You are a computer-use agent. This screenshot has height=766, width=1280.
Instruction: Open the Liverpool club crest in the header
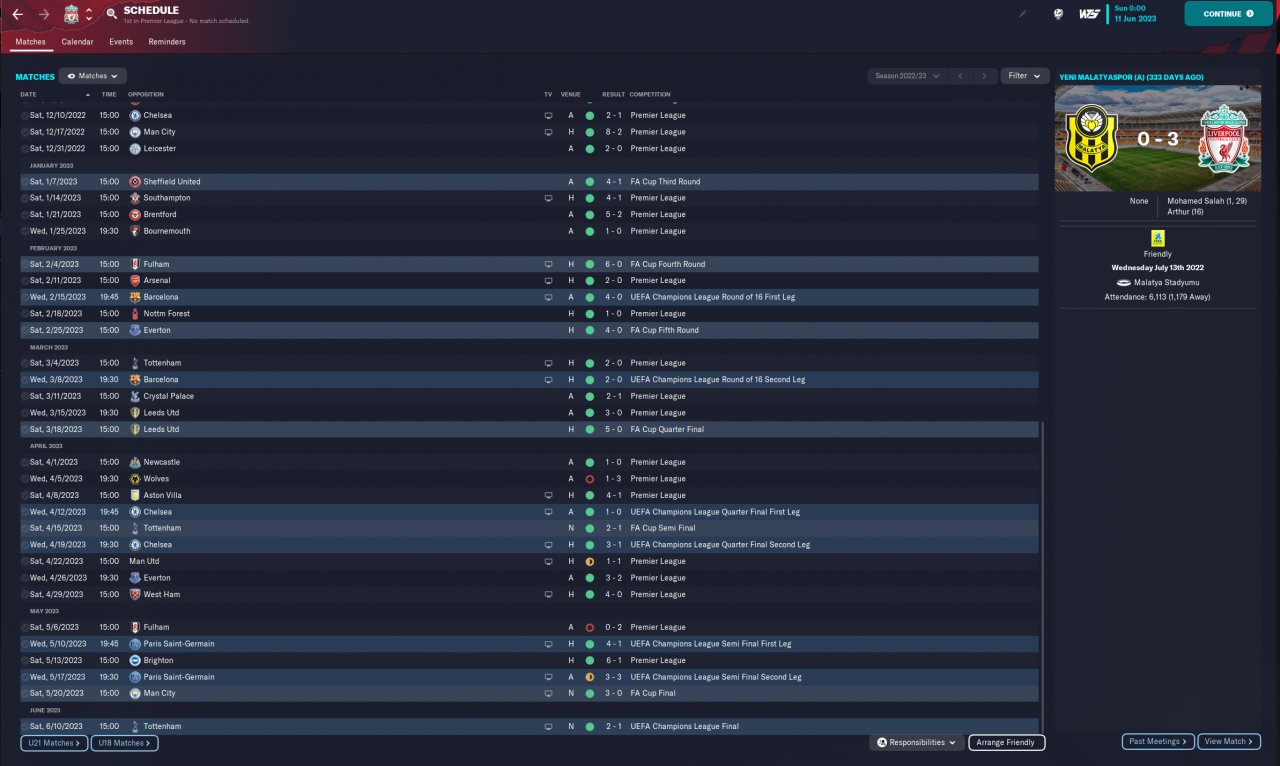(71, 14)
